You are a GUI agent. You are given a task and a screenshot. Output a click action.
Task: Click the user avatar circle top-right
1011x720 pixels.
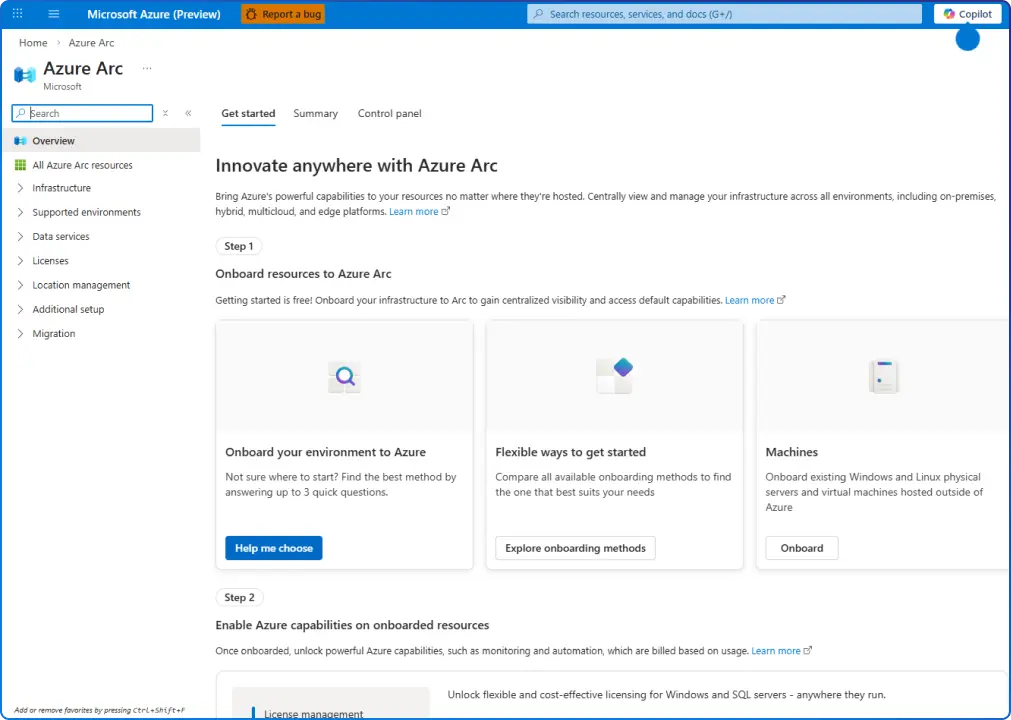coord(966,38)
